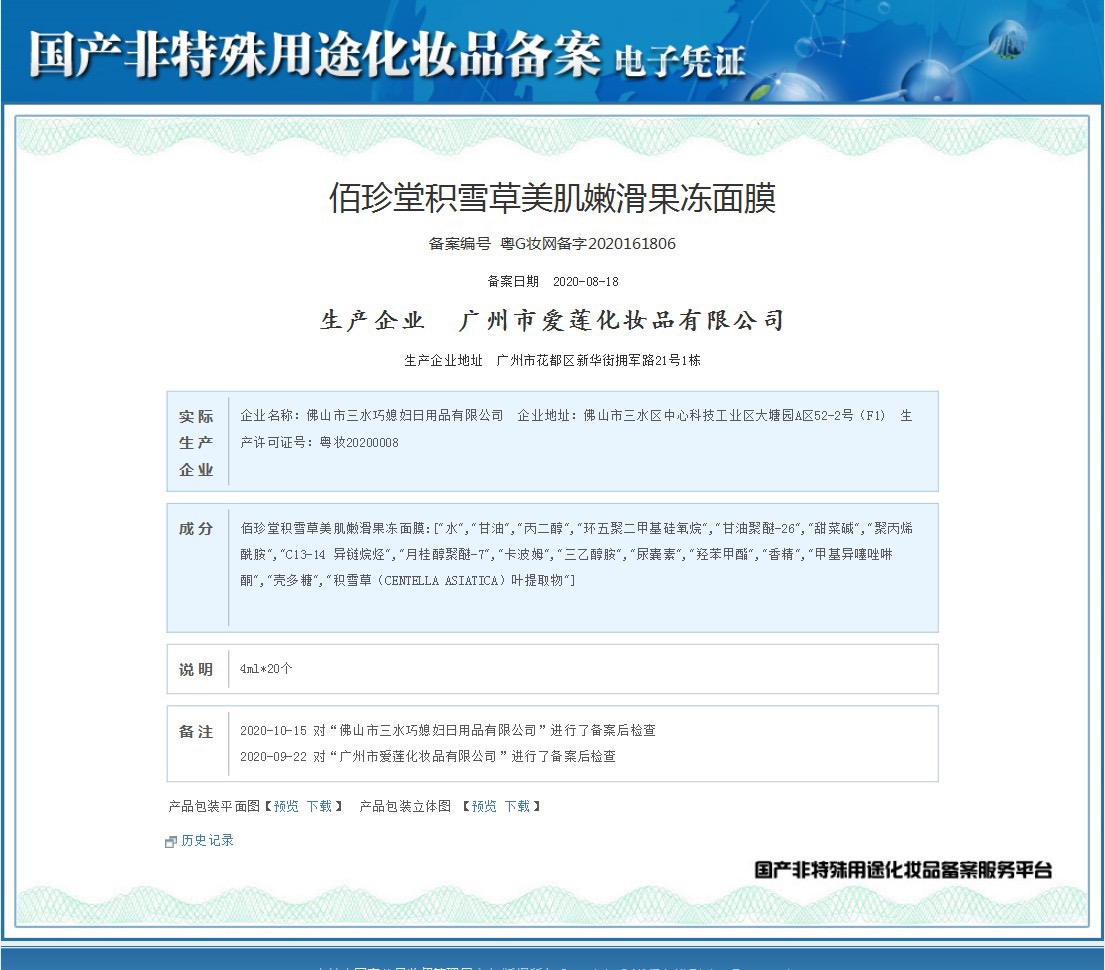The height and width of the screenshot is (970, 1105).
Task: Click the manufacturer address 花都区新华街拥军路21号1栋
Action: [x=598, y=360]
